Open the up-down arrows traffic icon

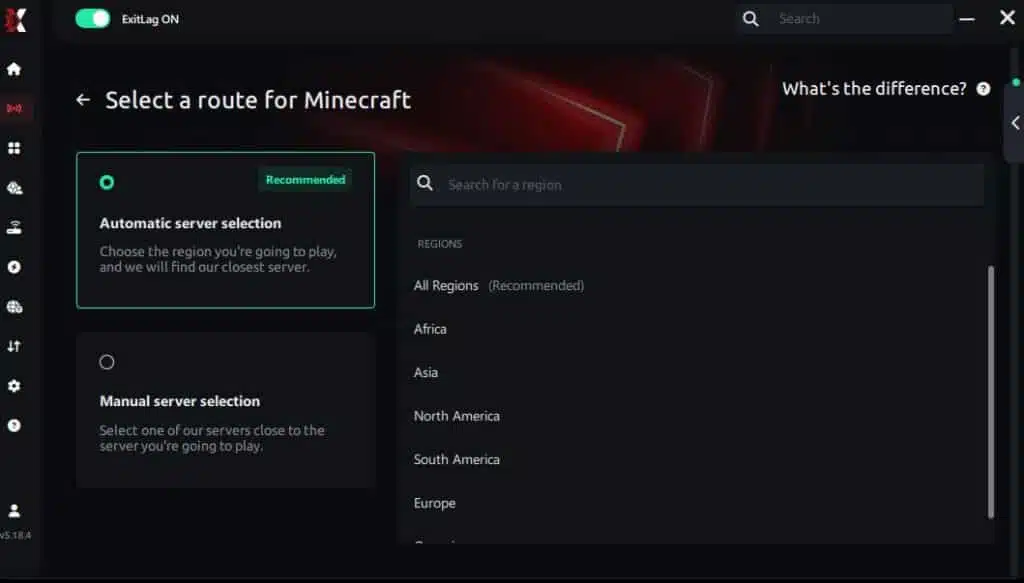pos(14,346)
